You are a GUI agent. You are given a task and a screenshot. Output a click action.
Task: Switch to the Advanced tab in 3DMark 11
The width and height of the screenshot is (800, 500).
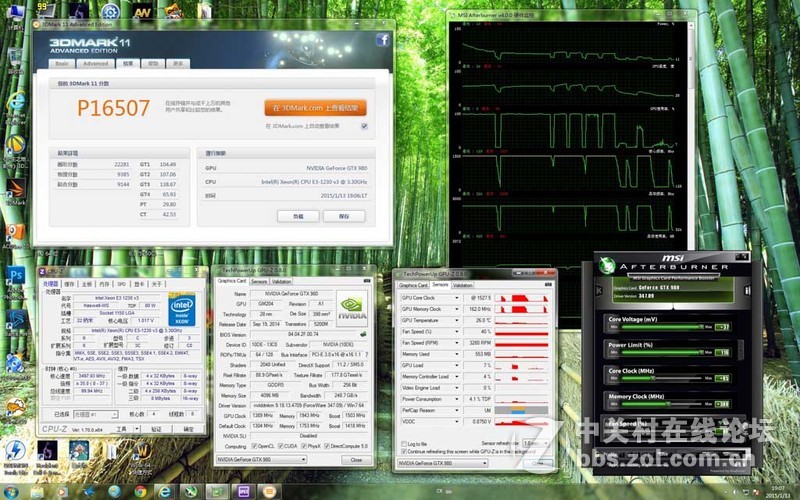click(x=95, y=64)
